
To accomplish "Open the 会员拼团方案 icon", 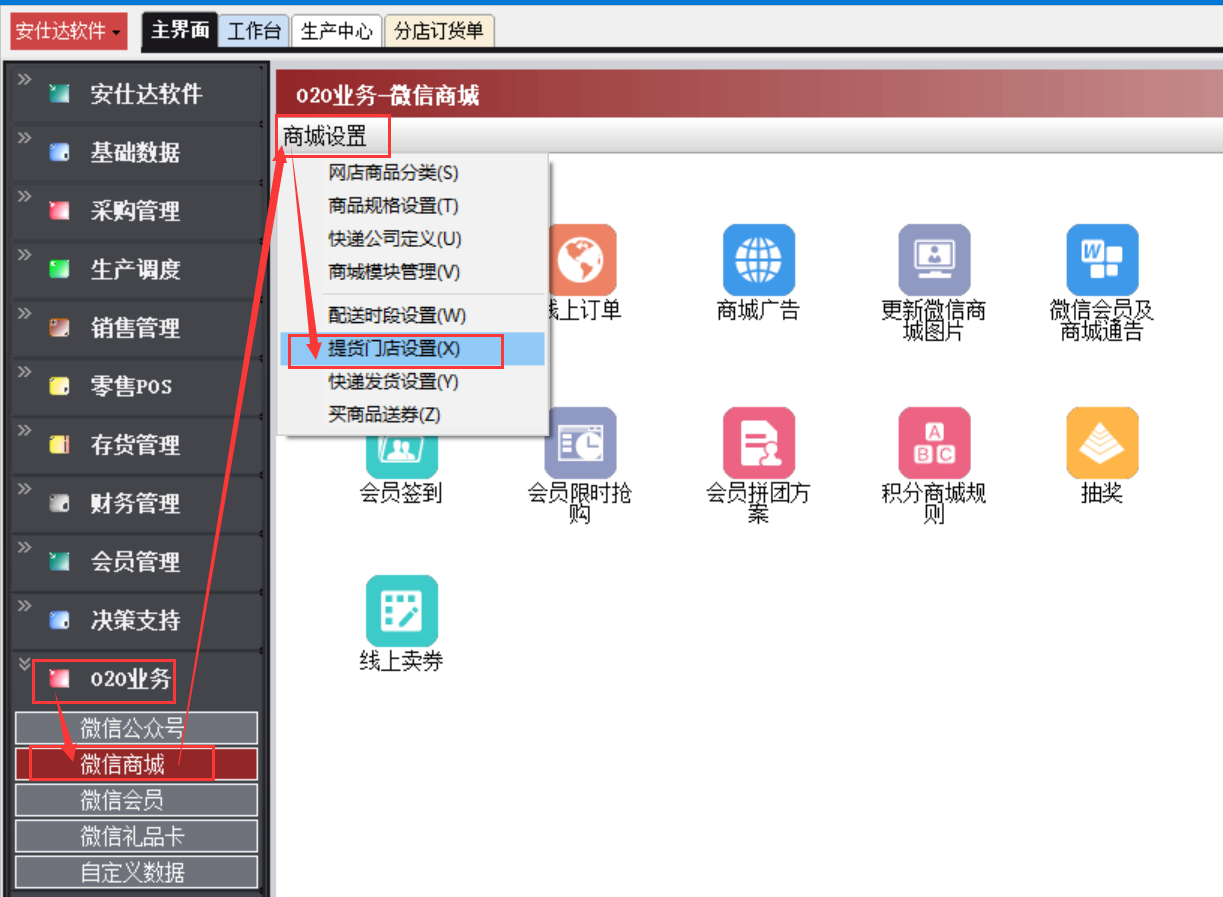I will tap(759, 442).
